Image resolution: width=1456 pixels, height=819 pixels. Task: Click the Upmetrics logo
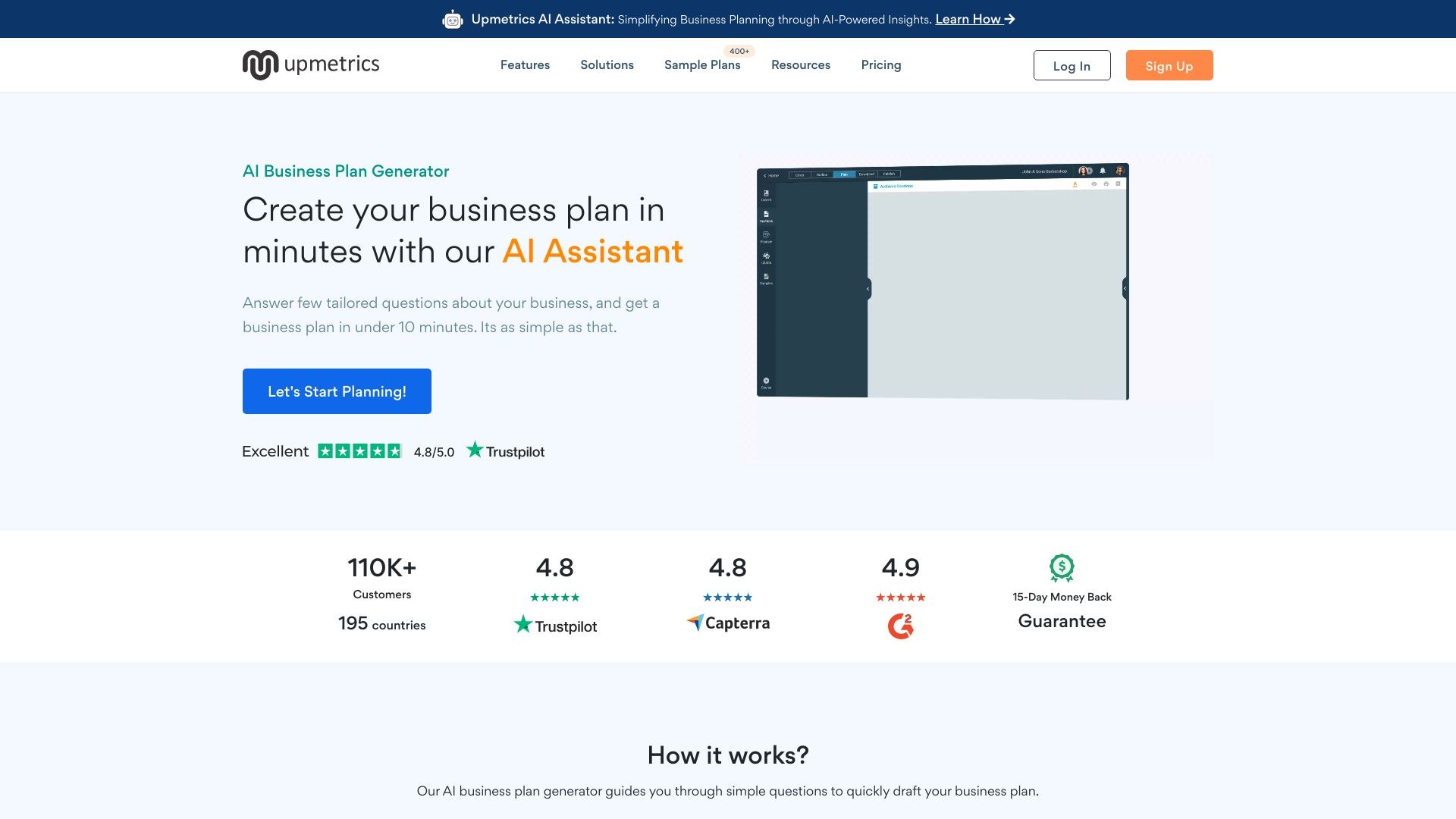coord(310,64)
